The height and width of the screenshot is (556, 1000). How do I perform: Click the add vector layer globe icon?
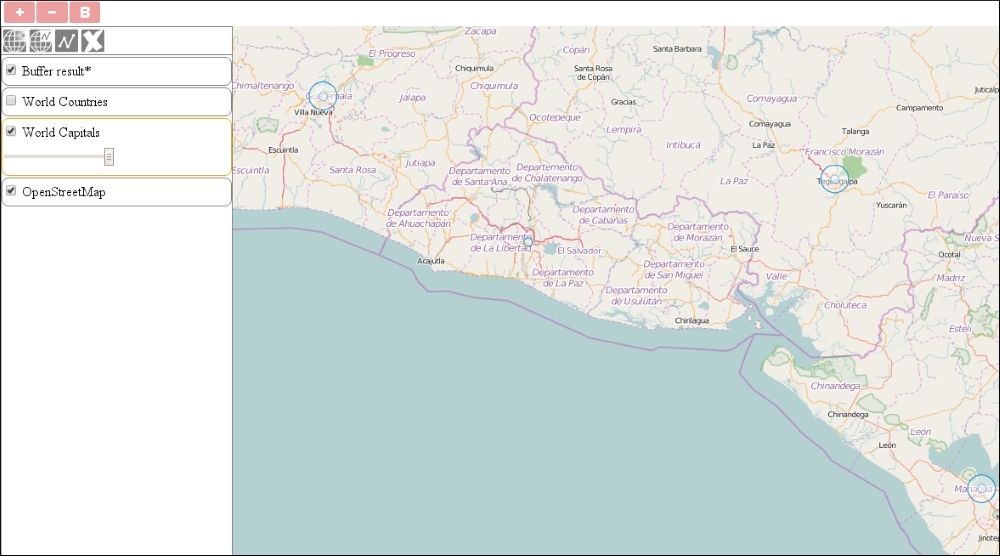tap(41, 41)
